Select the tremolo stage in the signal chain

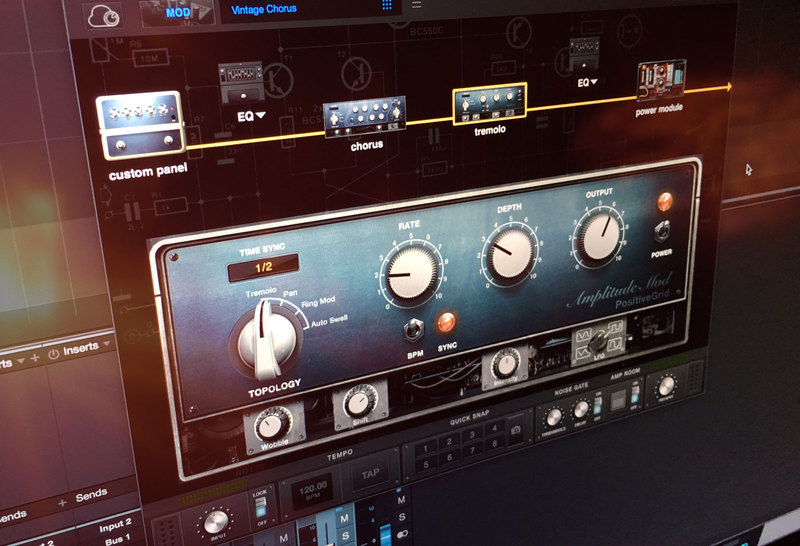click(489, 104)
